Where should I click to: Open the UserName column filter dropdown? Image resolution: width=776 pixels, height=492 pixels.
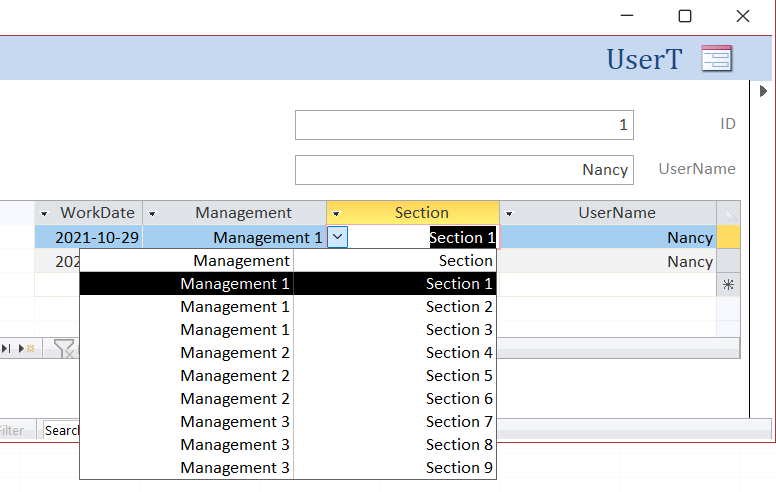click(510, 214)
